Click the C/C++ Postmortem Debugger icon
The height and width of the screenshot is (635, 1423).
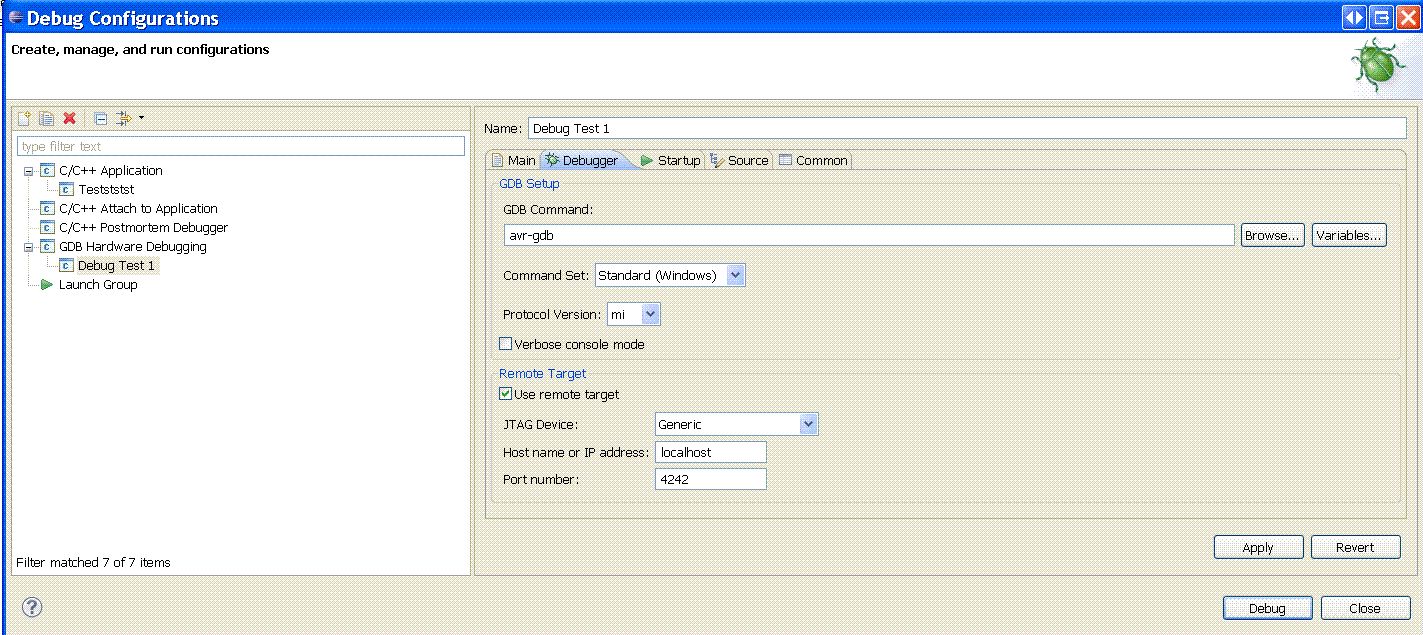(47, 228)
